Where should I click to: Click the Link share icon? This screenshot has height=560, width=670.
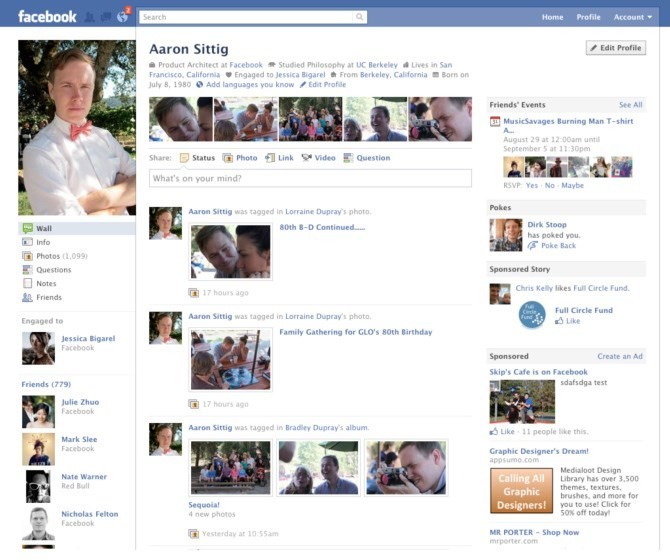coord(270,158)
